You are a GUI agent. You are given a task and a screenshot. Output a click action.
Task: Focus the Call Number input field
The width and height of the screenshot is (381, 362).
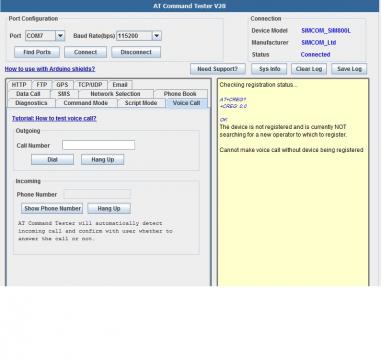99,145
